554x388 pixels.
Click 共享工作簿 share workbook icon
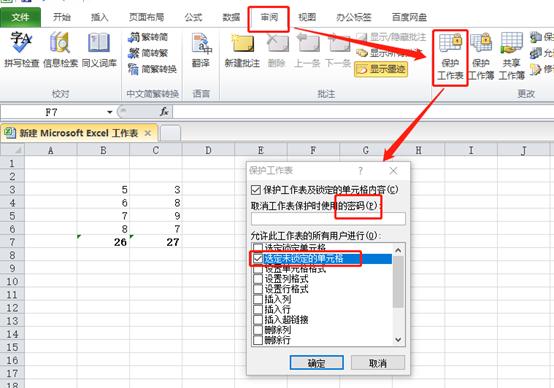tap(512, 57)
